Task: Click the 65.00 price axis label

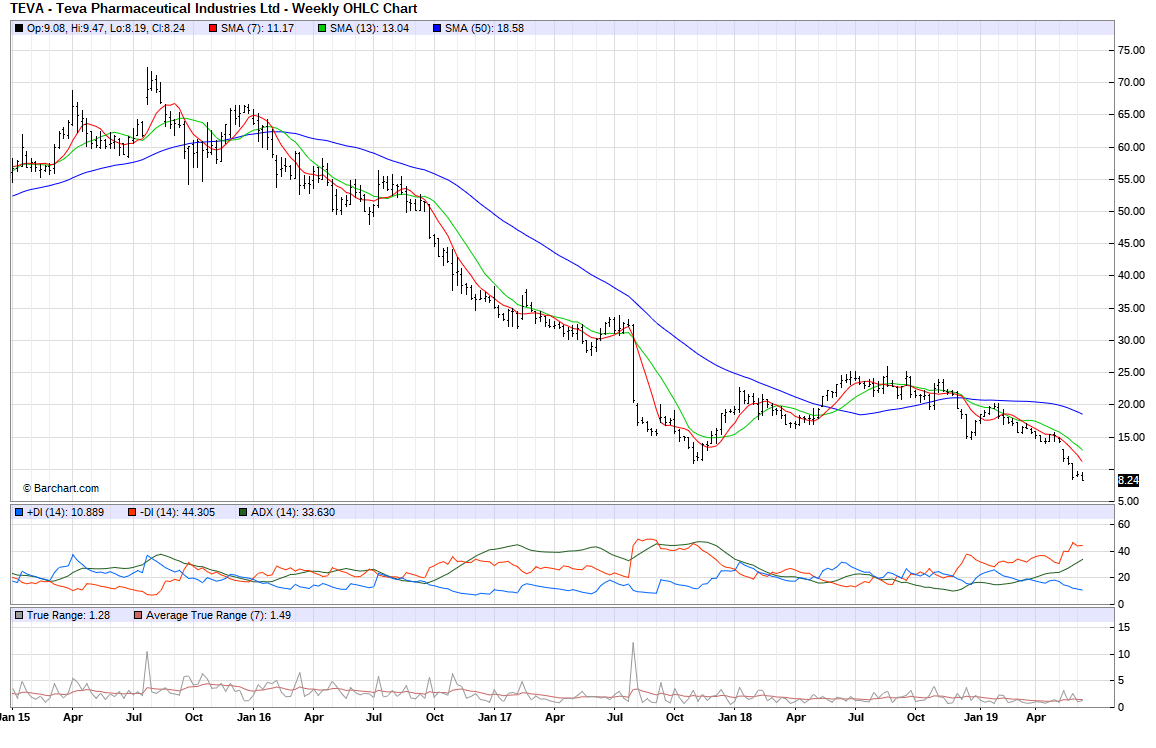Action: [x=1132, y=115]
